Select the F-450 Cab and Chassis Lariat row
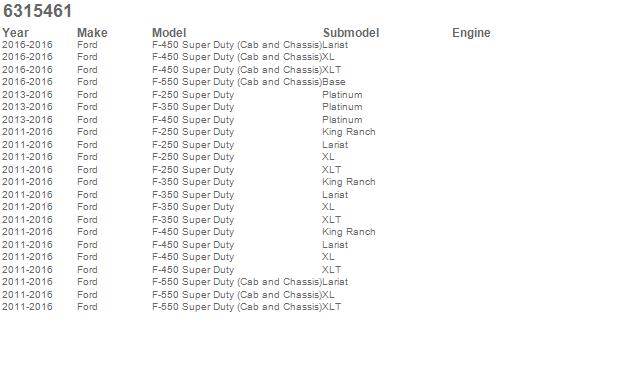The image size is (628, 375). coord(175,44)
